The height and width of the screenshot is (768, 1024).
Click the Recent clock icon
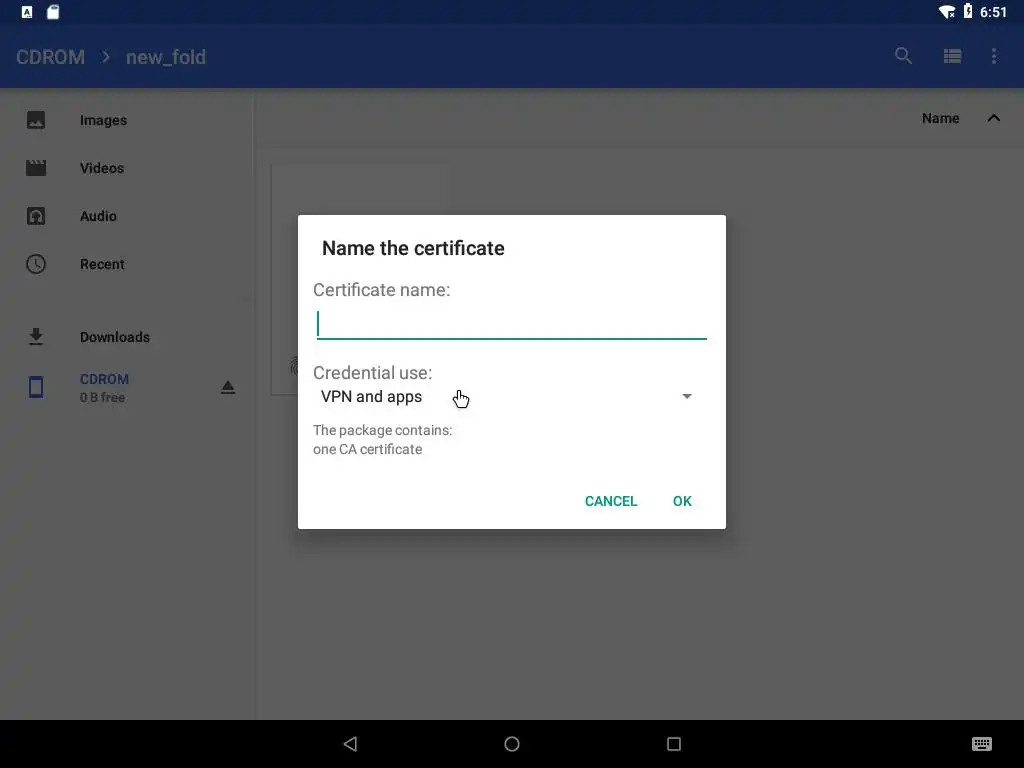(x=36, y=264)
